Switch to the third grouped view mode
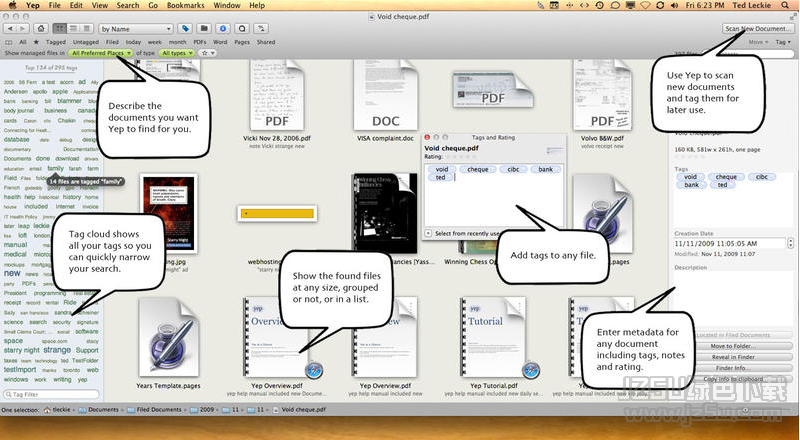The width and height of the screenshot is (800, 440). 86,29
